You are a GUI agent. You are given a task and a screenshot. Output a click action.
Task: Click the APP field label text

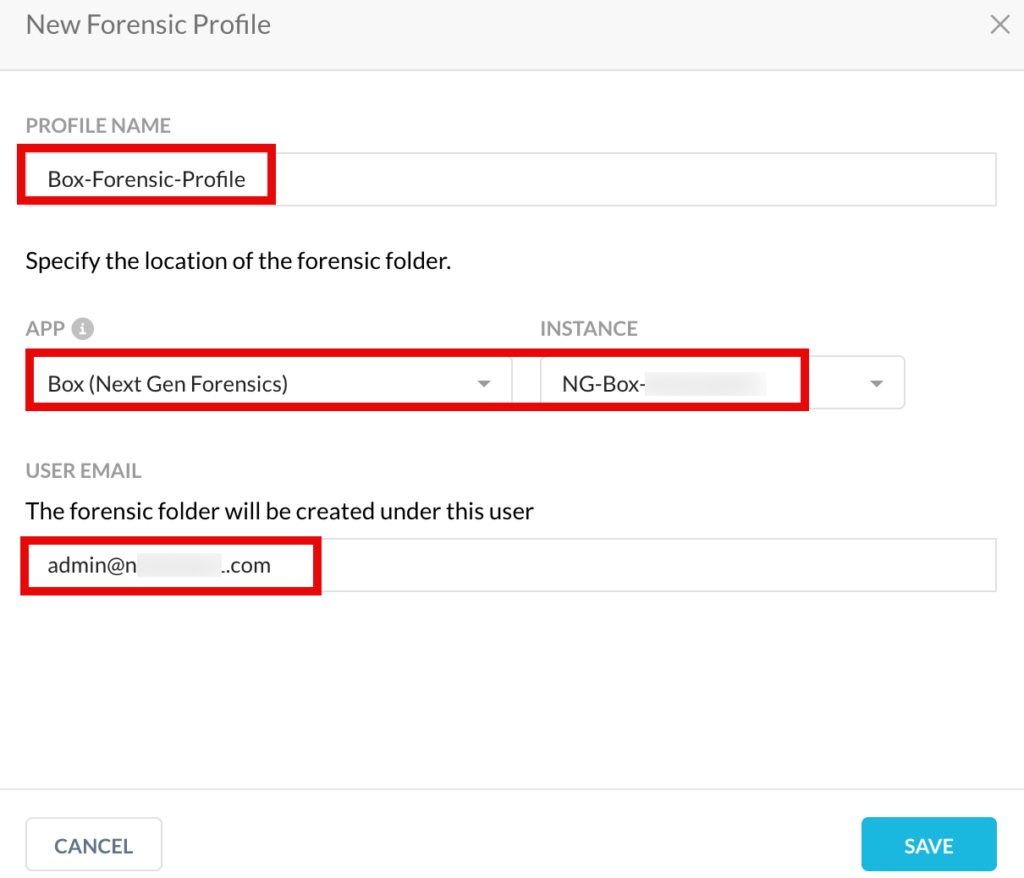tap(45, 328)
